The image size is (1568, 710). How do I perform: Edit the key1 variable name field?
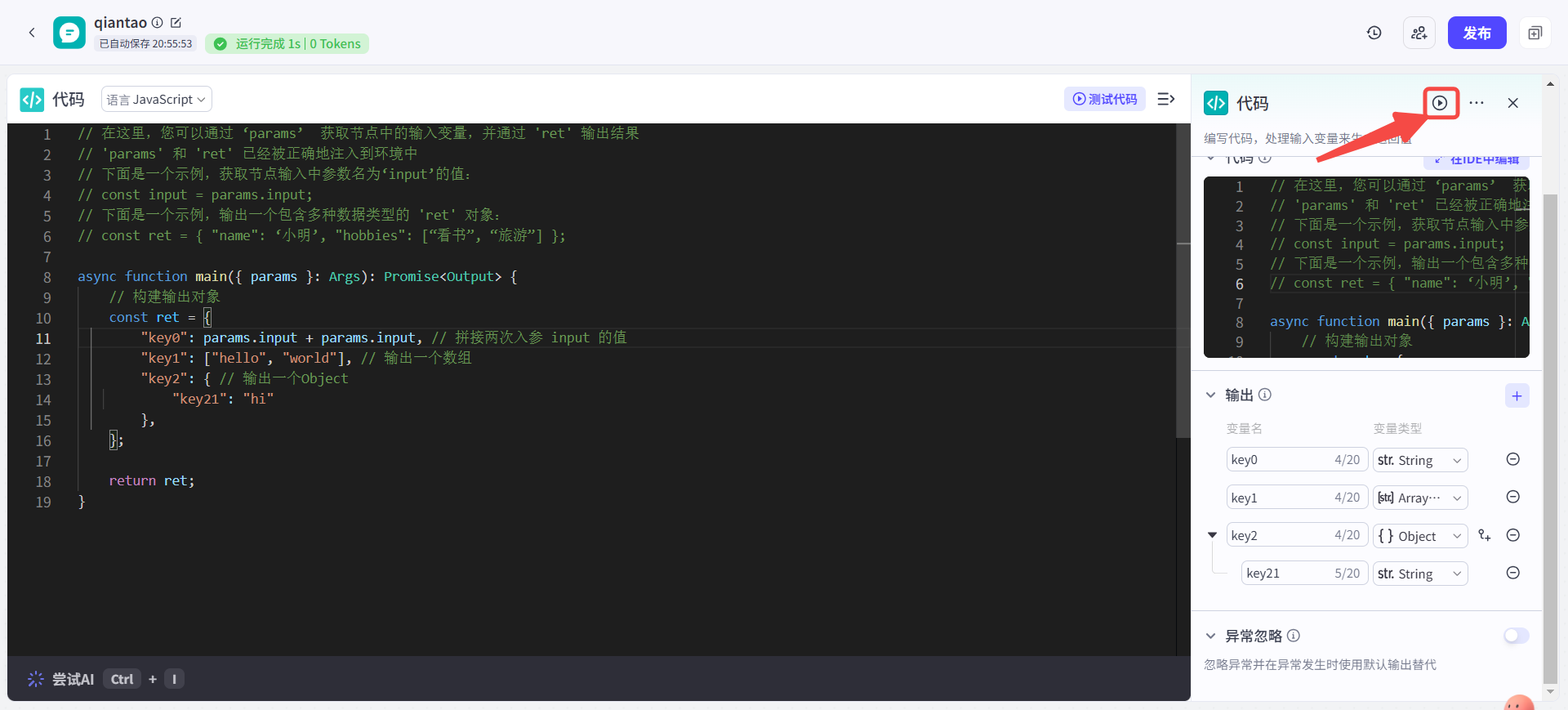1297,498
